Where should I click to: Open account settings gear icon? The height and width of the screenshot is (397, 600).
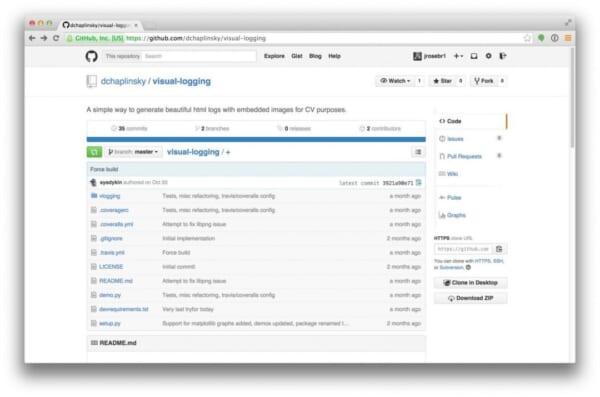click(489, 56)
